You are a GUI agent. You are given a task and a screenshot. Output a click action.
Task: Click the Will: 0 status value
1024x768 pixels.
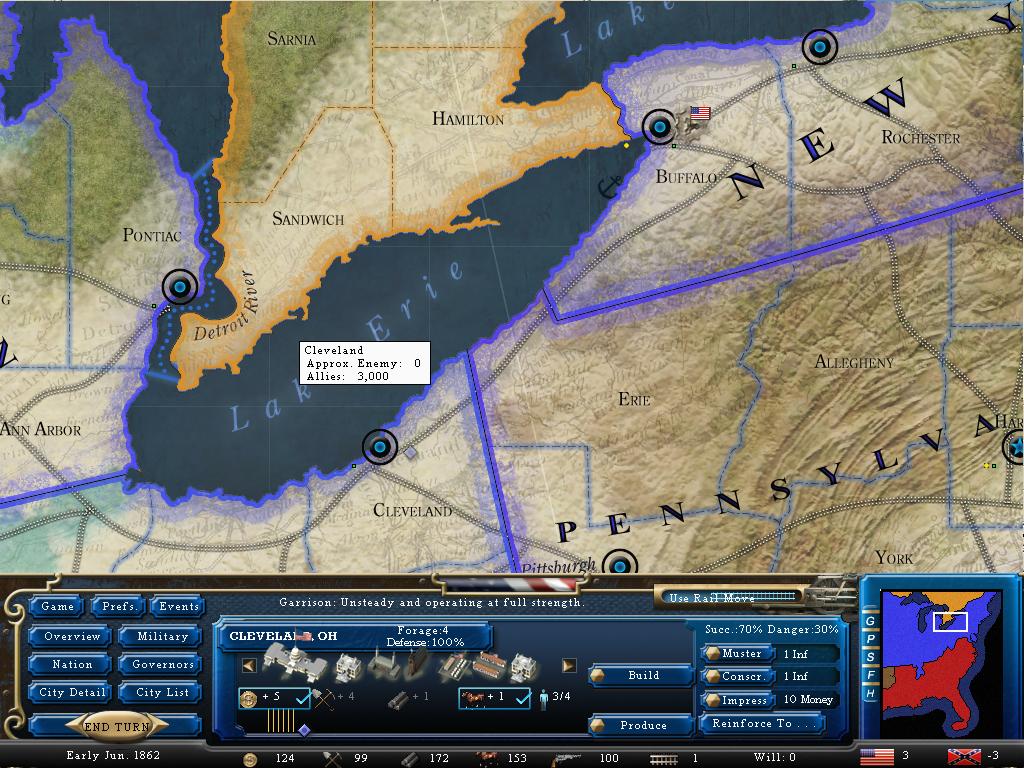click(x=775, y=758)
